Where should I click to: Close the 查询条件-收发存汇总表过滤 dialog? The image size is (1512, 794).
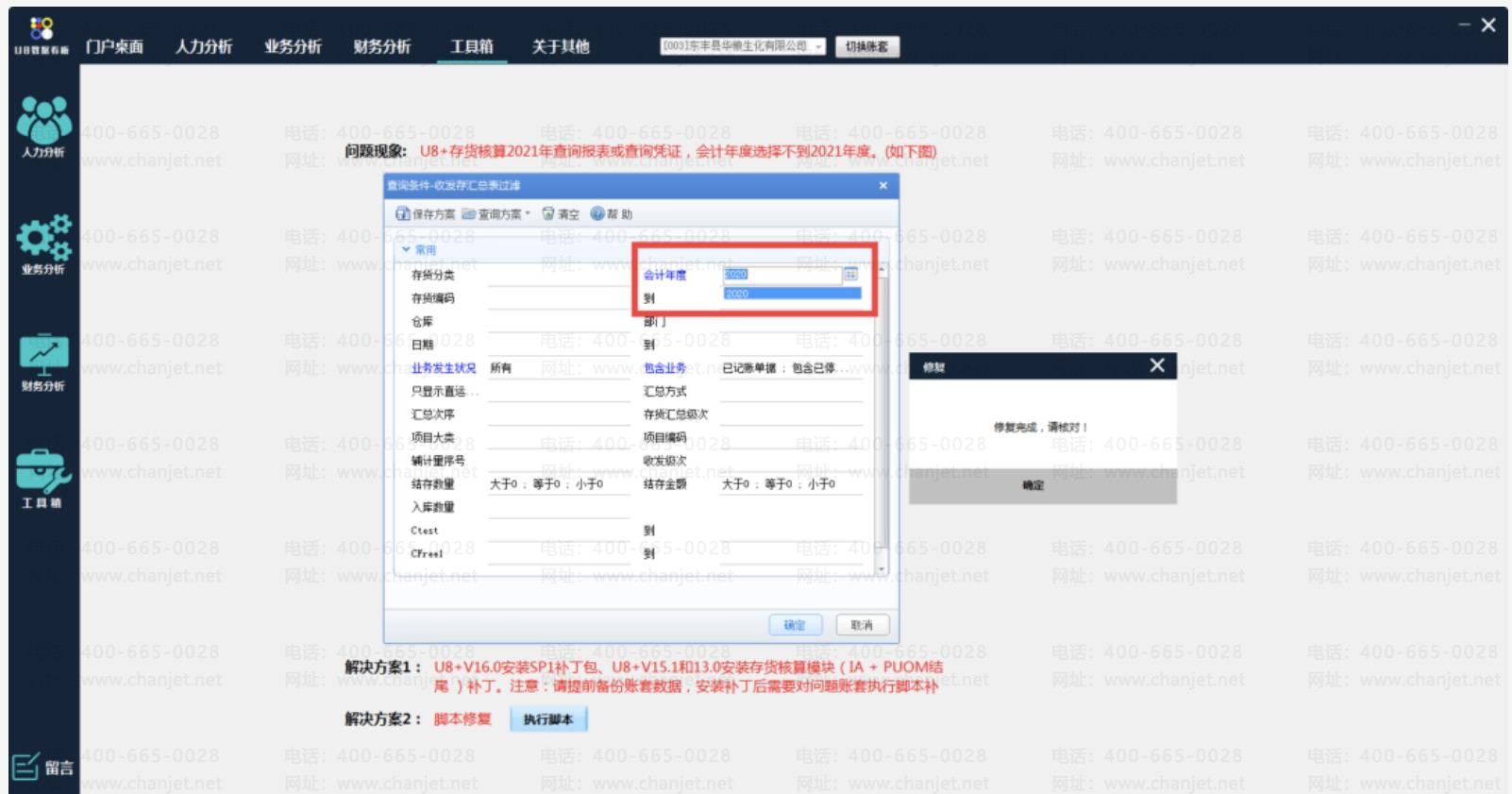883,185
